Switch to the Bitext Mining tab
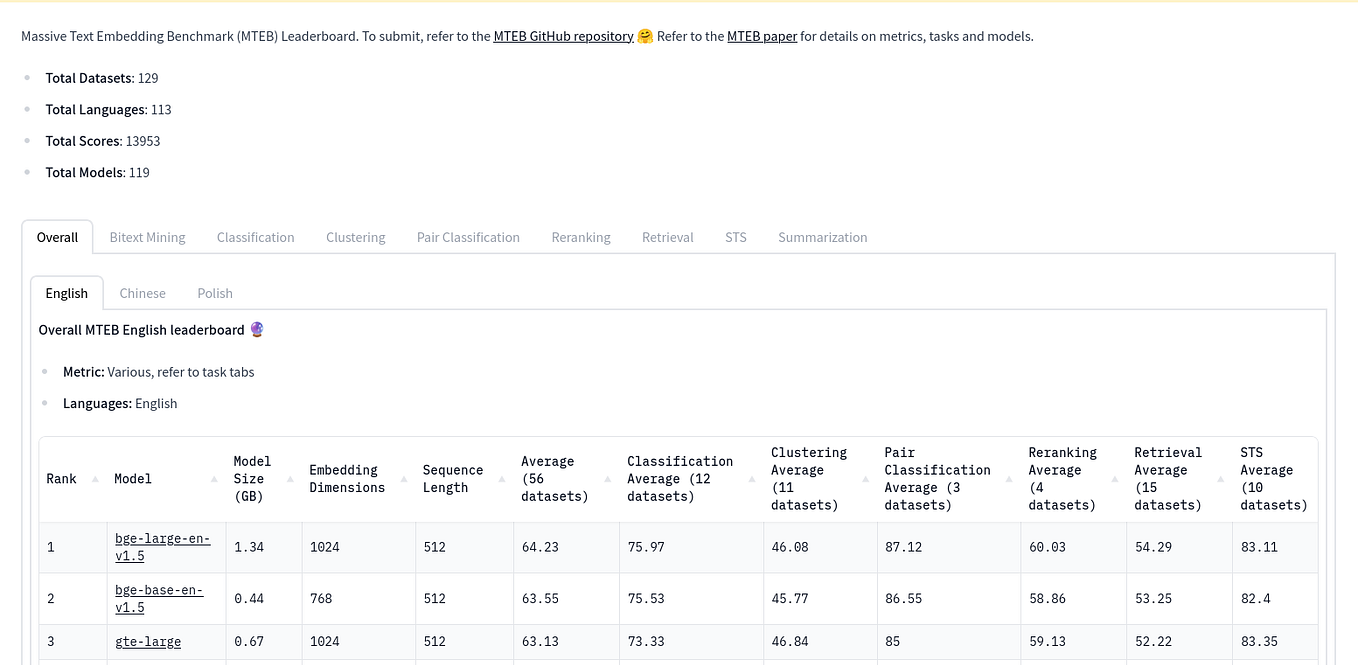Screen dimensions: 1358x665 [147, 237]
